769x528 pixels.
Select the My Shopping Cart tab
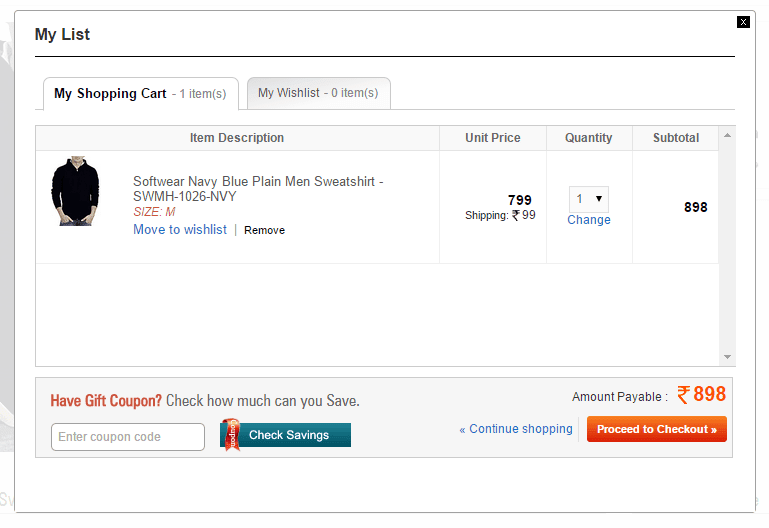[x=140, y=94]
